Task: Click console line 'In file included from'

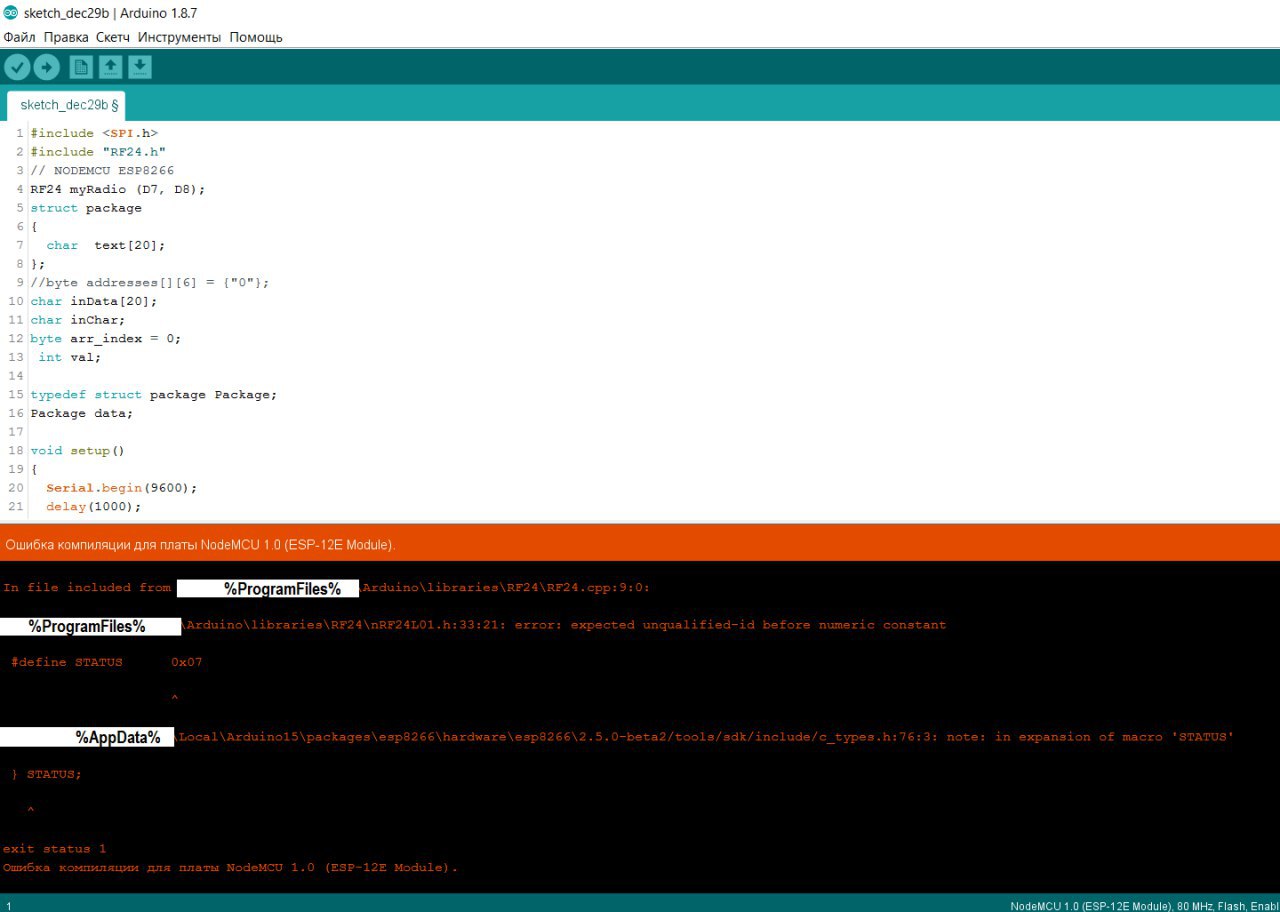Action: [x=327, y=588]
